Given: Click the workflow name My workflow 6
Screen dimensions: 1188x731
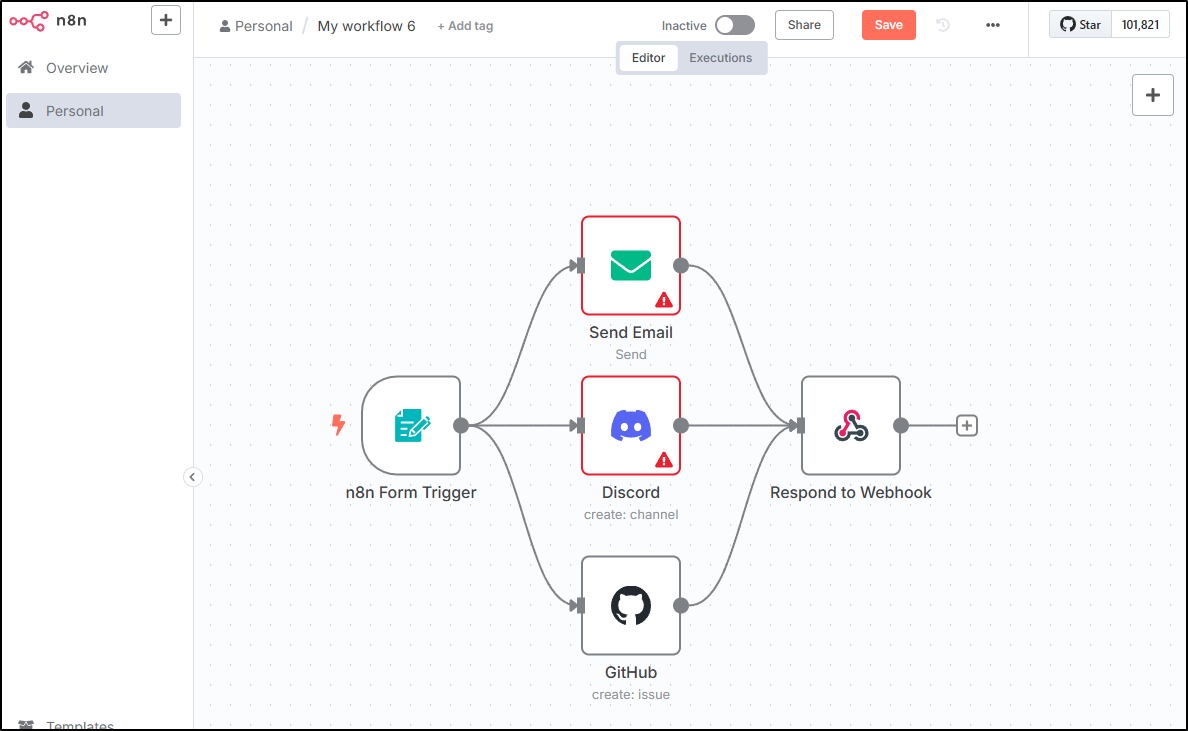Looking at the screenshot, I should click(366, 26).
